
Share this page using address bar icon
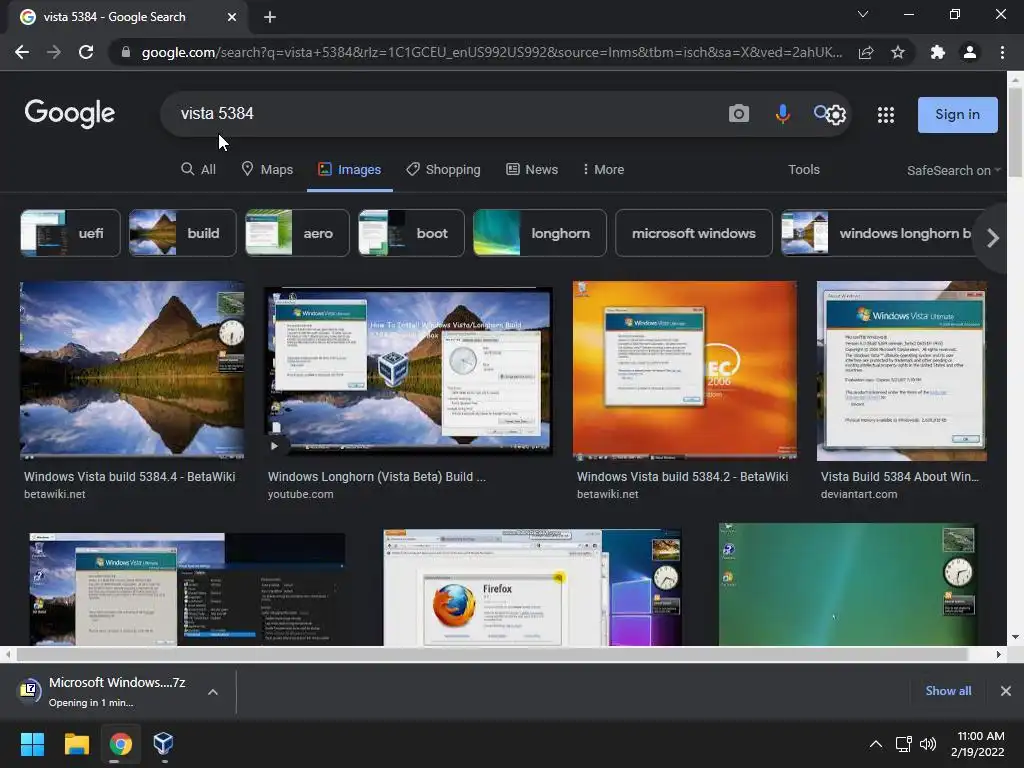click(x=866, y=52)
